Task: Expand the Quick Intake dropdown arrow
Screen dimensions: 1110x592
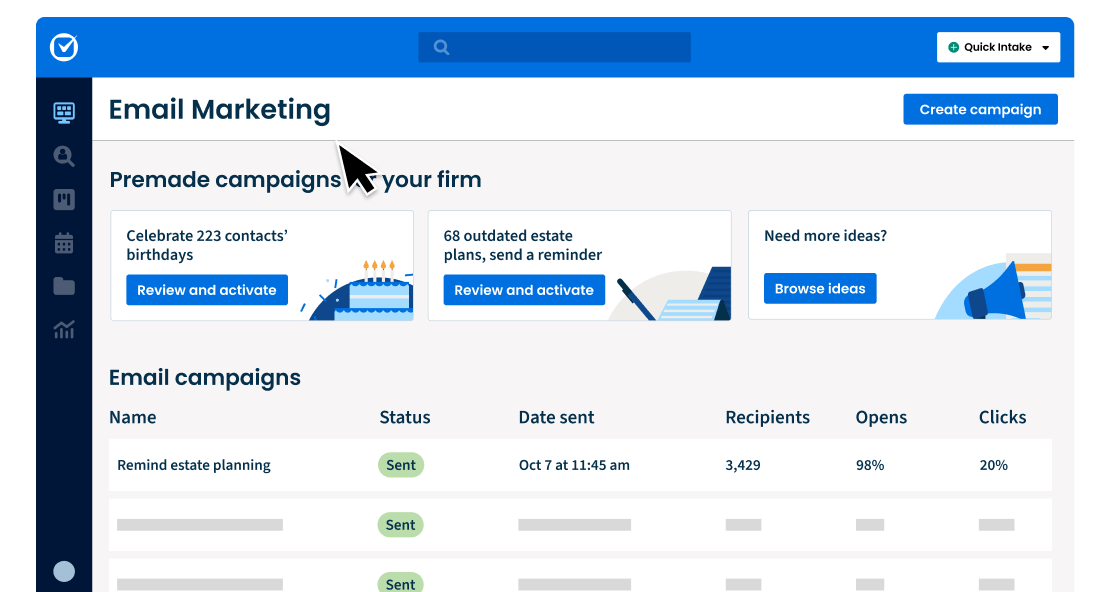Action: [1046, 48]
